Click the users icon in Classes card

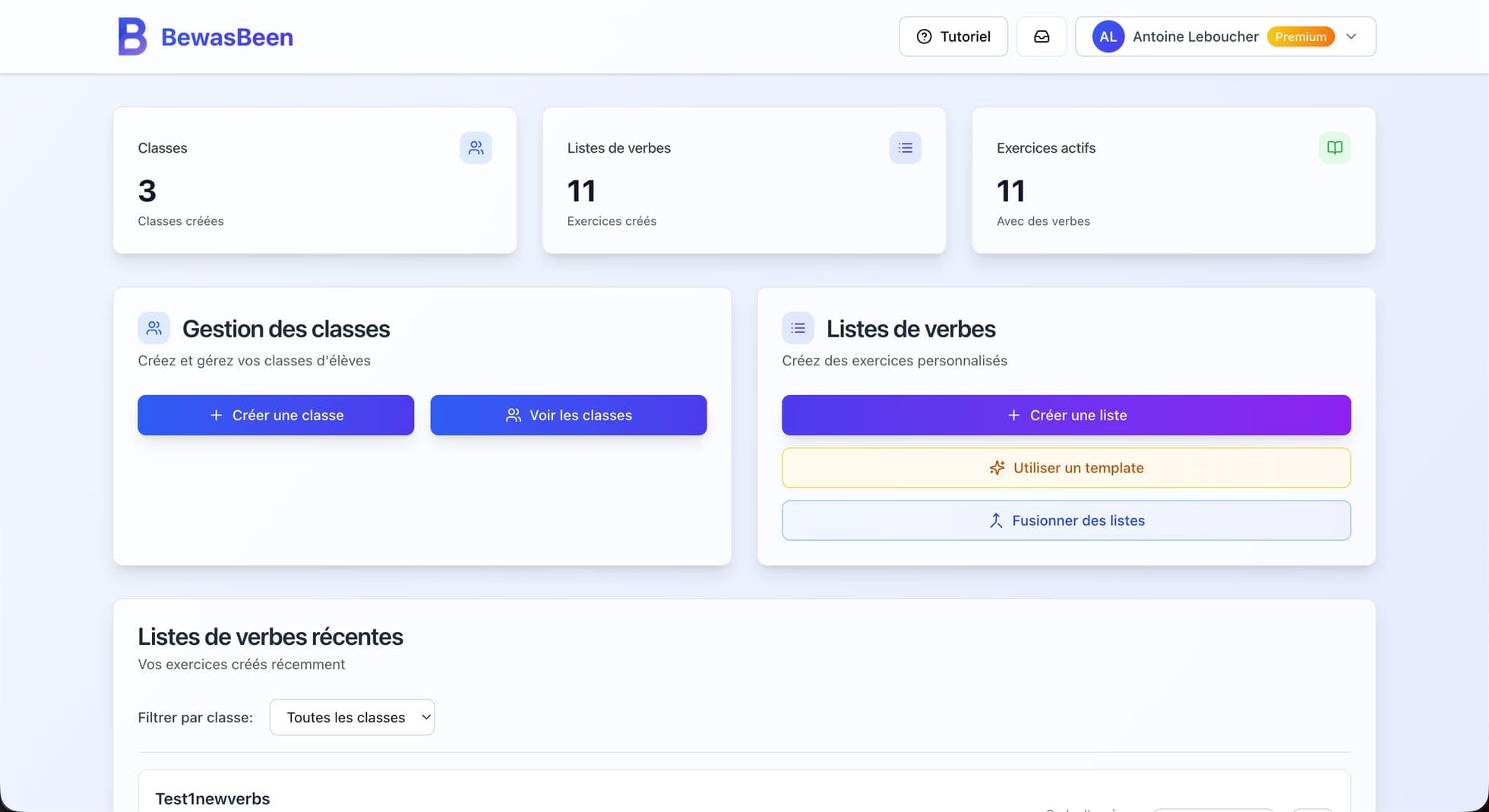[x=476, y=147]
